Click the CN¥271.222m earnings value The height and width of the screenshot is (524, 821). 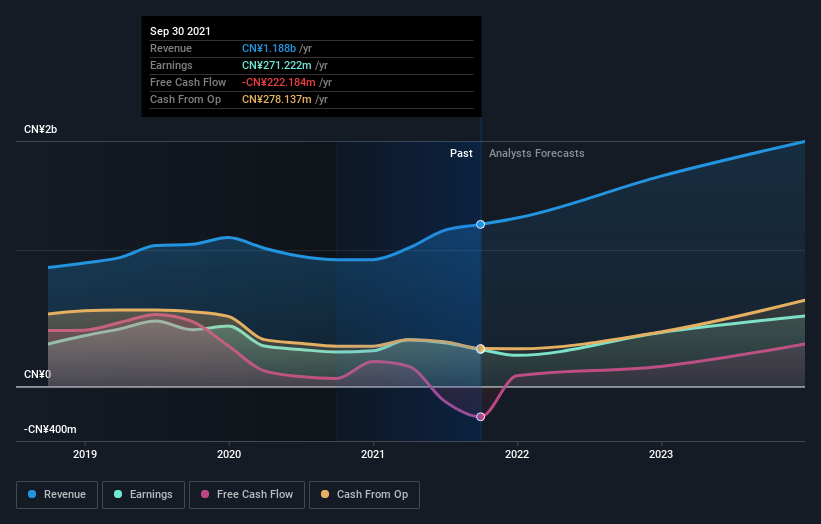click(x=276, y=65)
